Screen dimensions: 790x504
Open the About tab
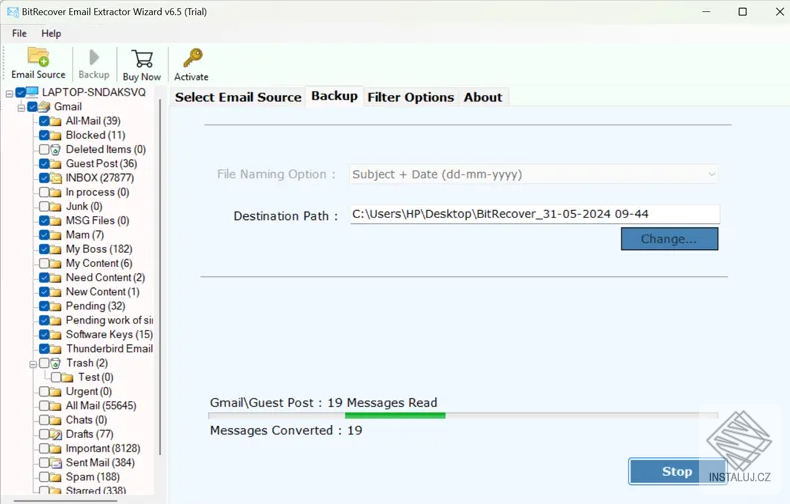point(483,97)
